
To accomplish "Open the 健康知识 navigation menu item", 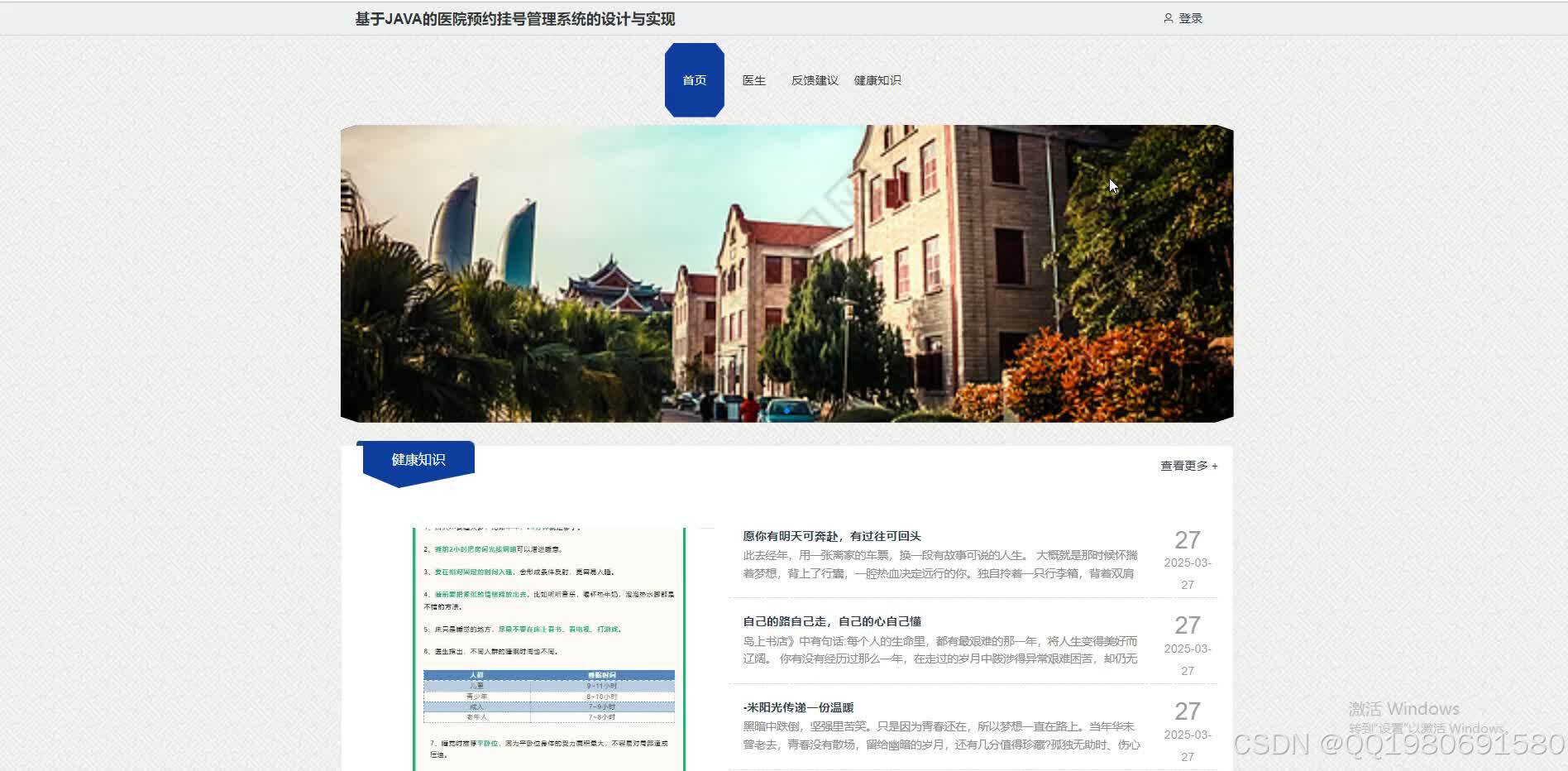I will click(x=877, y=80).
